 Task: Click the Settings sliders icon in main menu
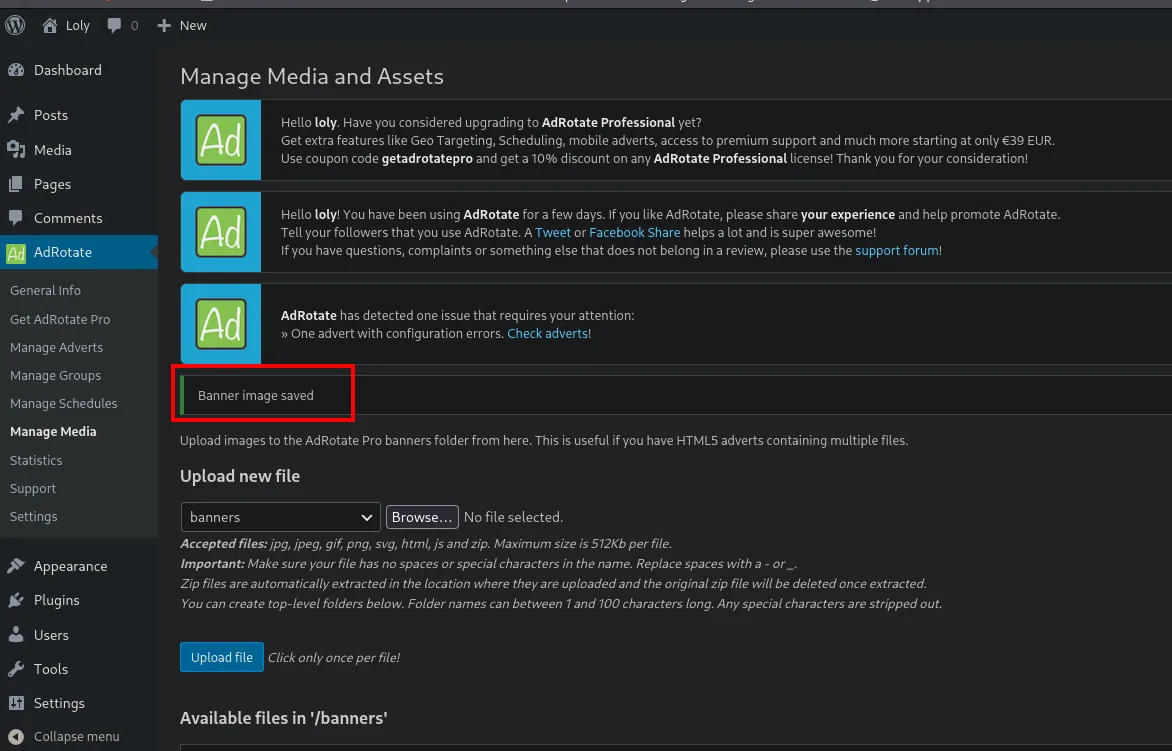[16, 703]
